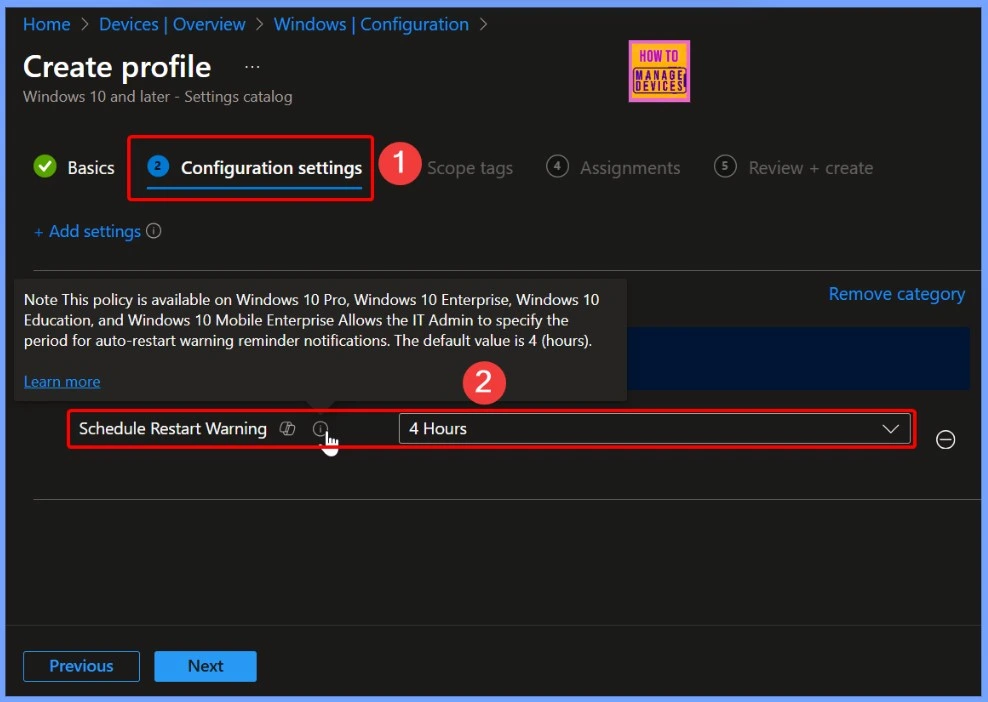Click + Add settings
Image resolution: width=988 pixels, height=702 pixels.
[87, 231]
